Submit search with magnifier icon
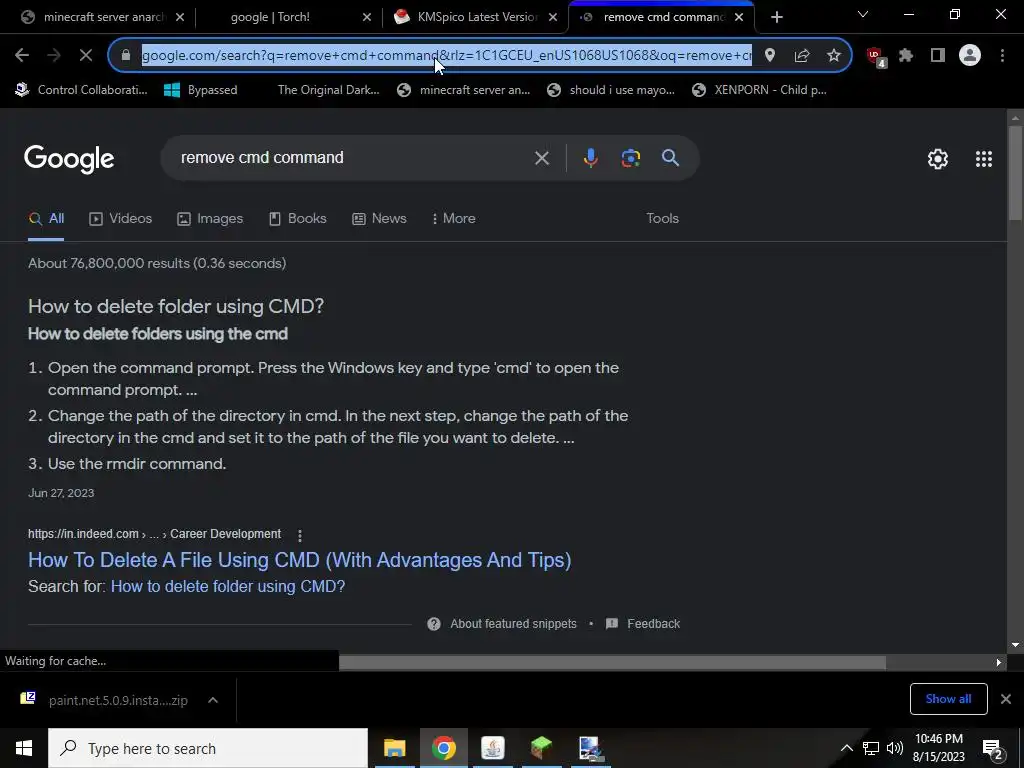 pyautogui.click(x=671, y=158)
